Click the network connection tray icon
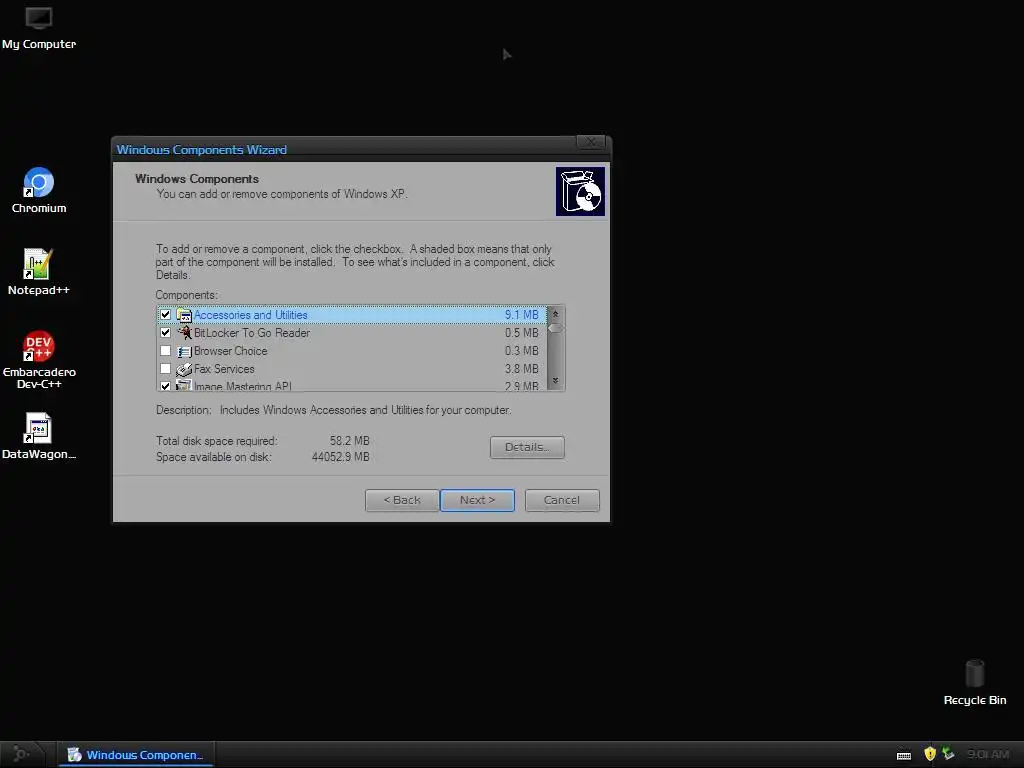This screenshot has width=1024, height=768. (948, 754)
